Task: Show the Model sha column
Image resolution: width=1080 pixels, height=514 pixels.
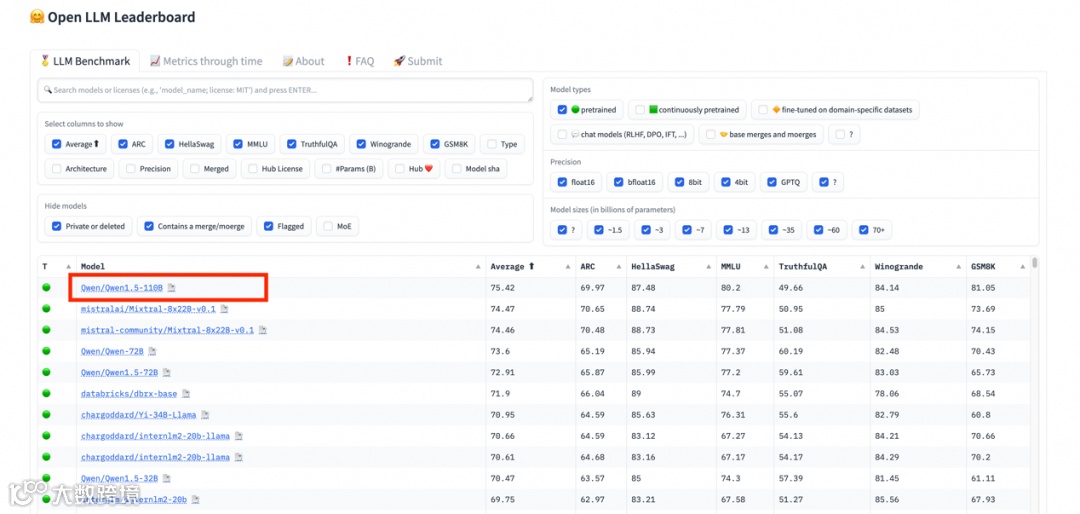Action: click(x=457, y=169)
